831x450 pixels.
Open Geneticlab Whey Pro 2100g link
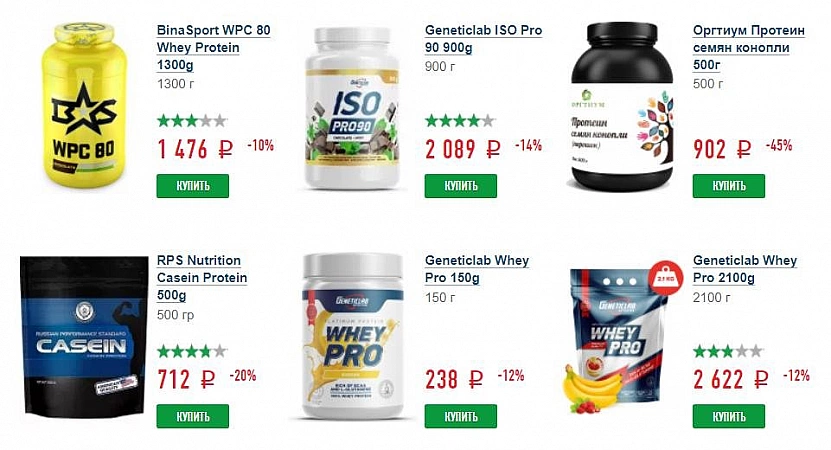745,269
